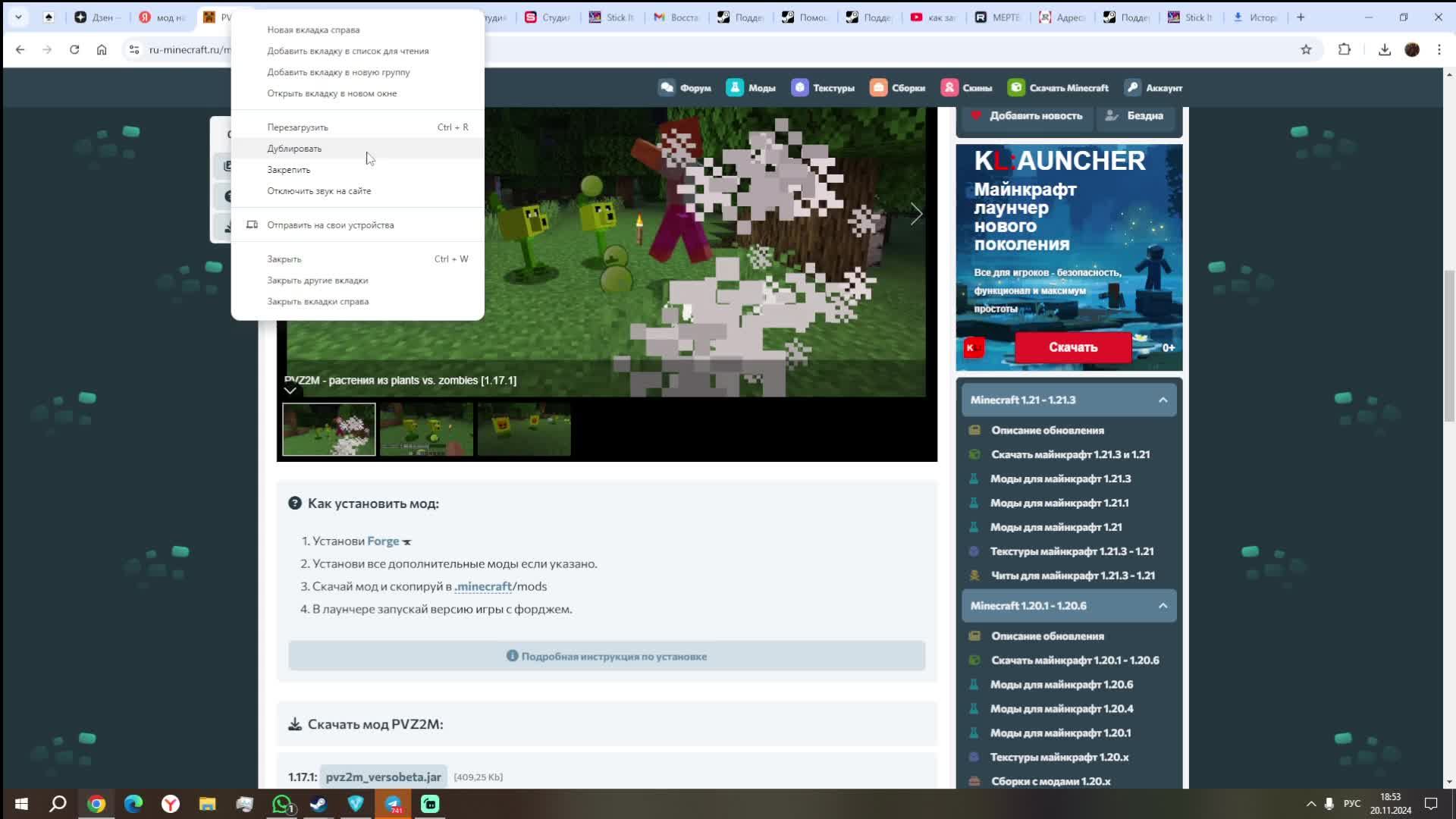Select Добавить вкладку в список для чтения
1456x819 pixels.
tap(358, 51)
